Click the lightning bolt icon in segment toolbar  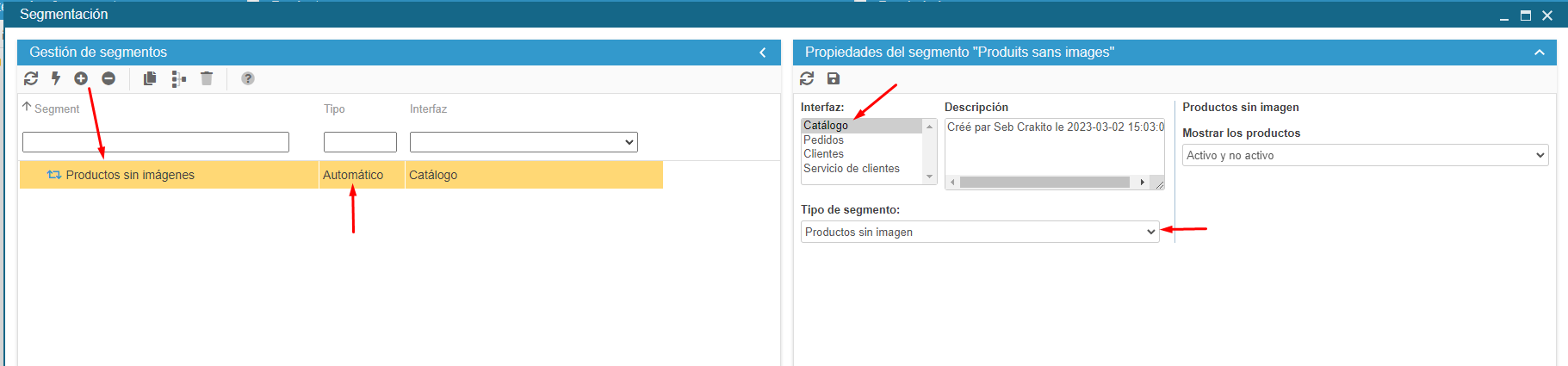coord(56,78)
